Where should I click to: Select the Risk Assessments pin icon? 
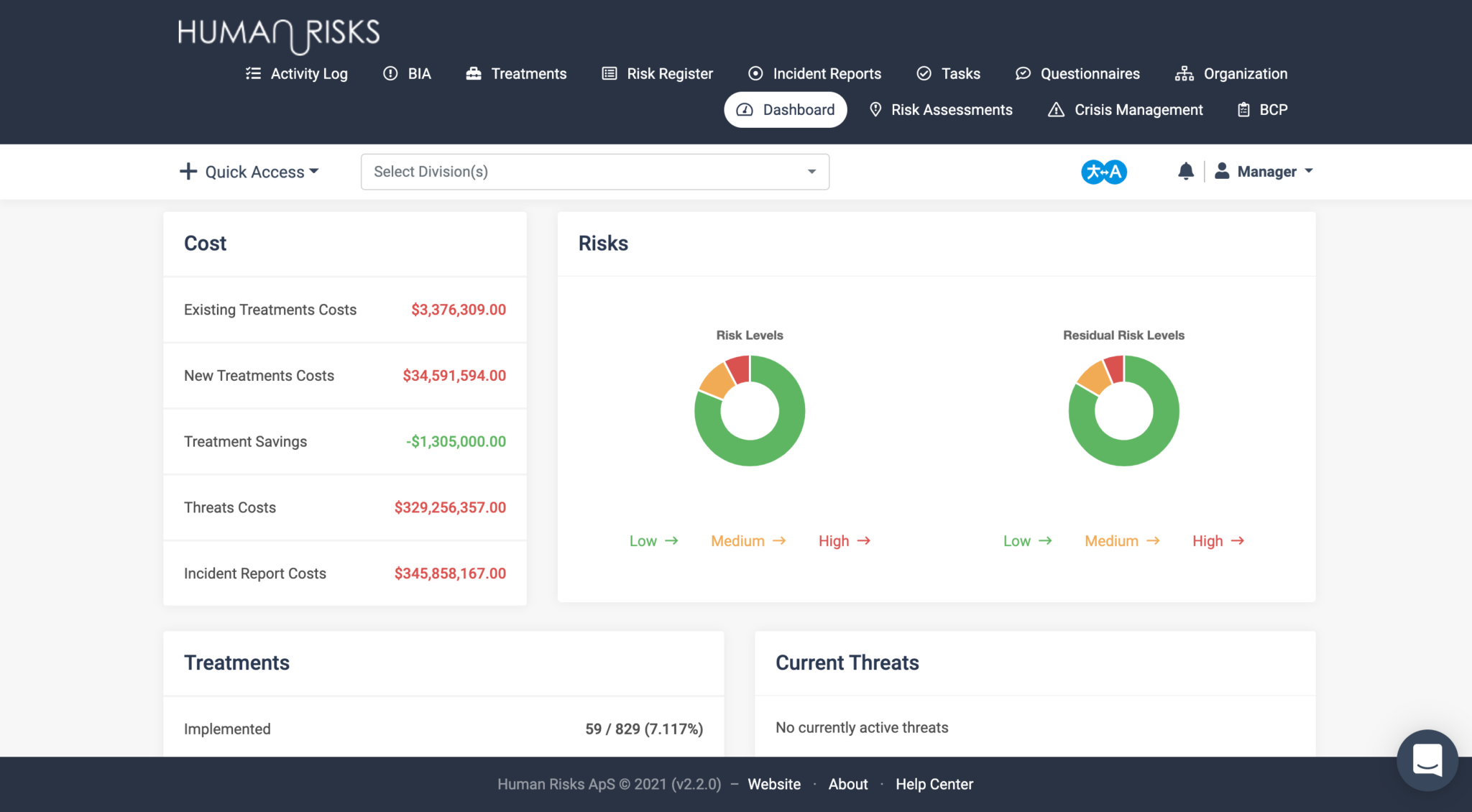pos(875,109)
